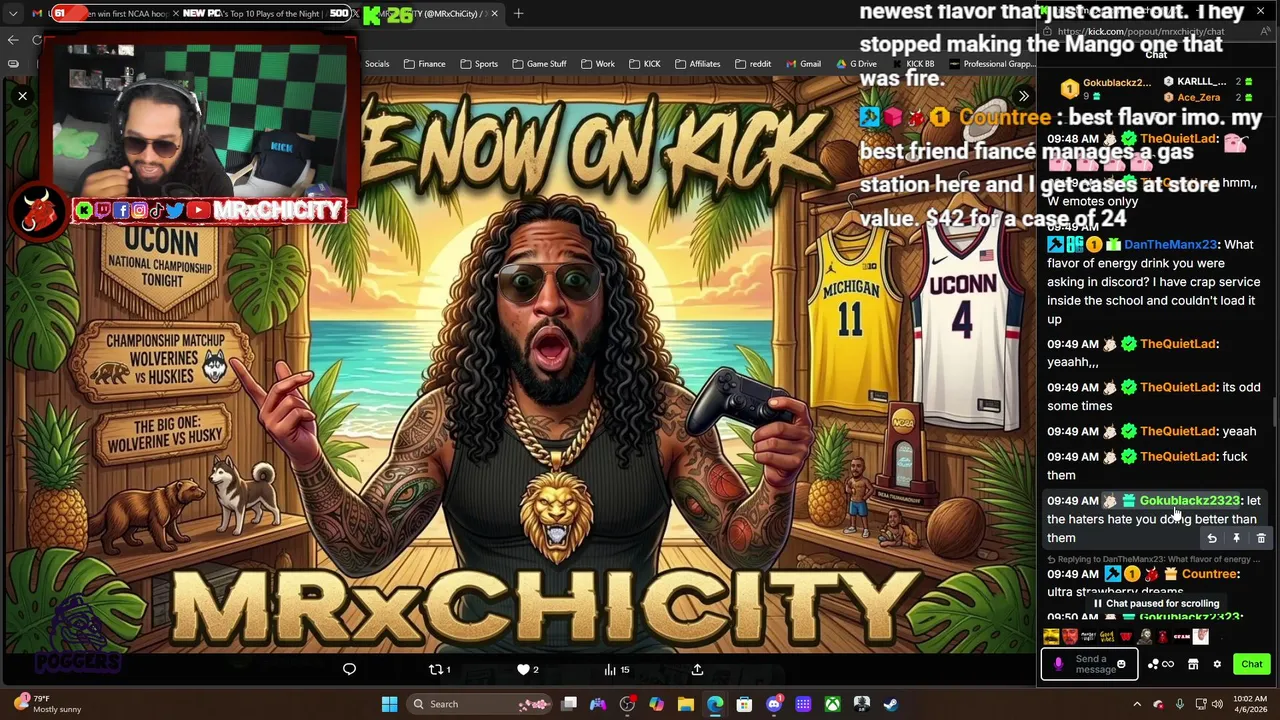The width and height of the screenshot is (1280, 720).
Task: Open Task View on the taskbar
Action: click(x=569, y=704)
